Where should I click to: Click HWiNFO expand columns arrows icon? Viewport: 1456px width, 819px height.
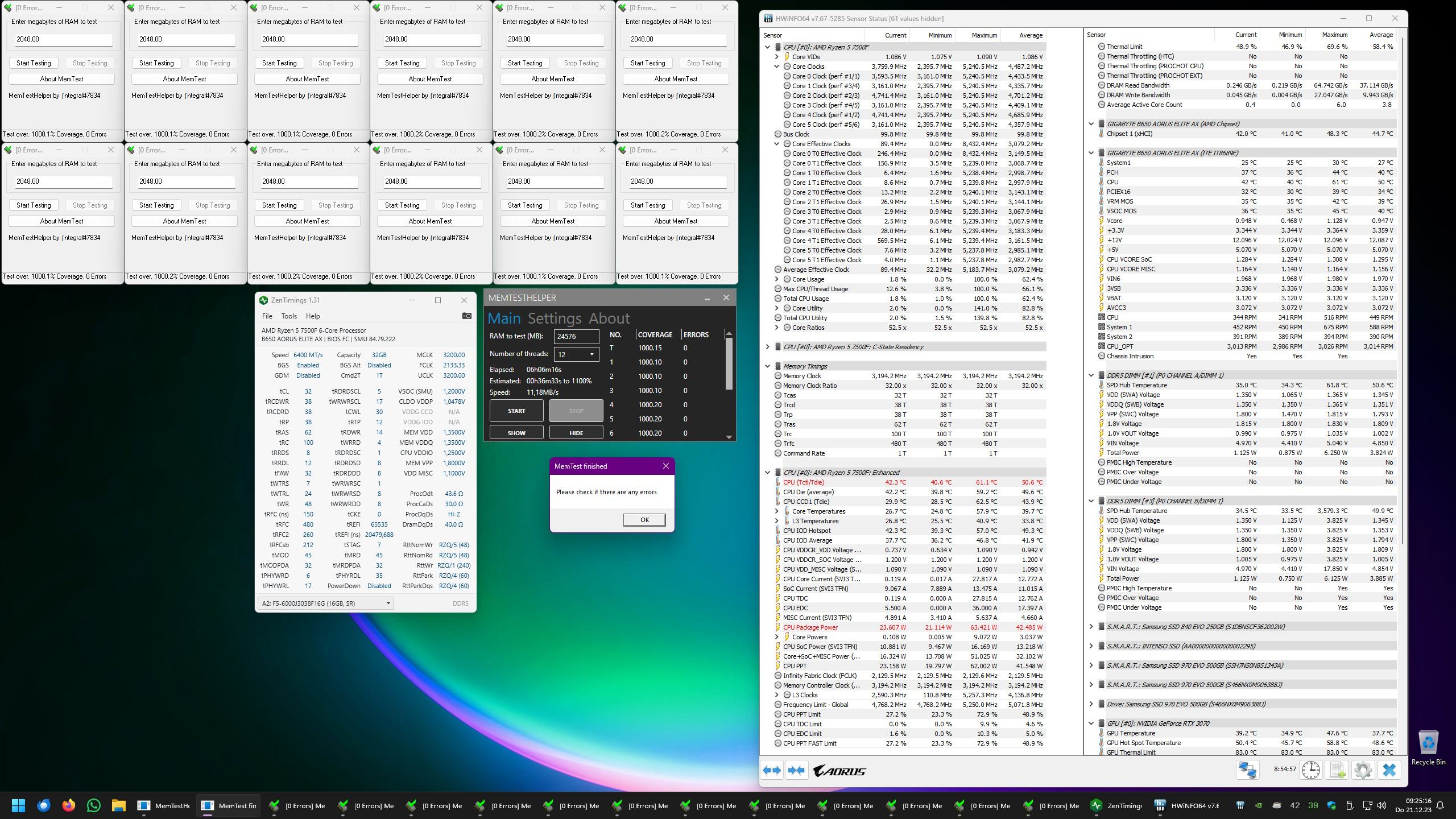coord(772,771)
